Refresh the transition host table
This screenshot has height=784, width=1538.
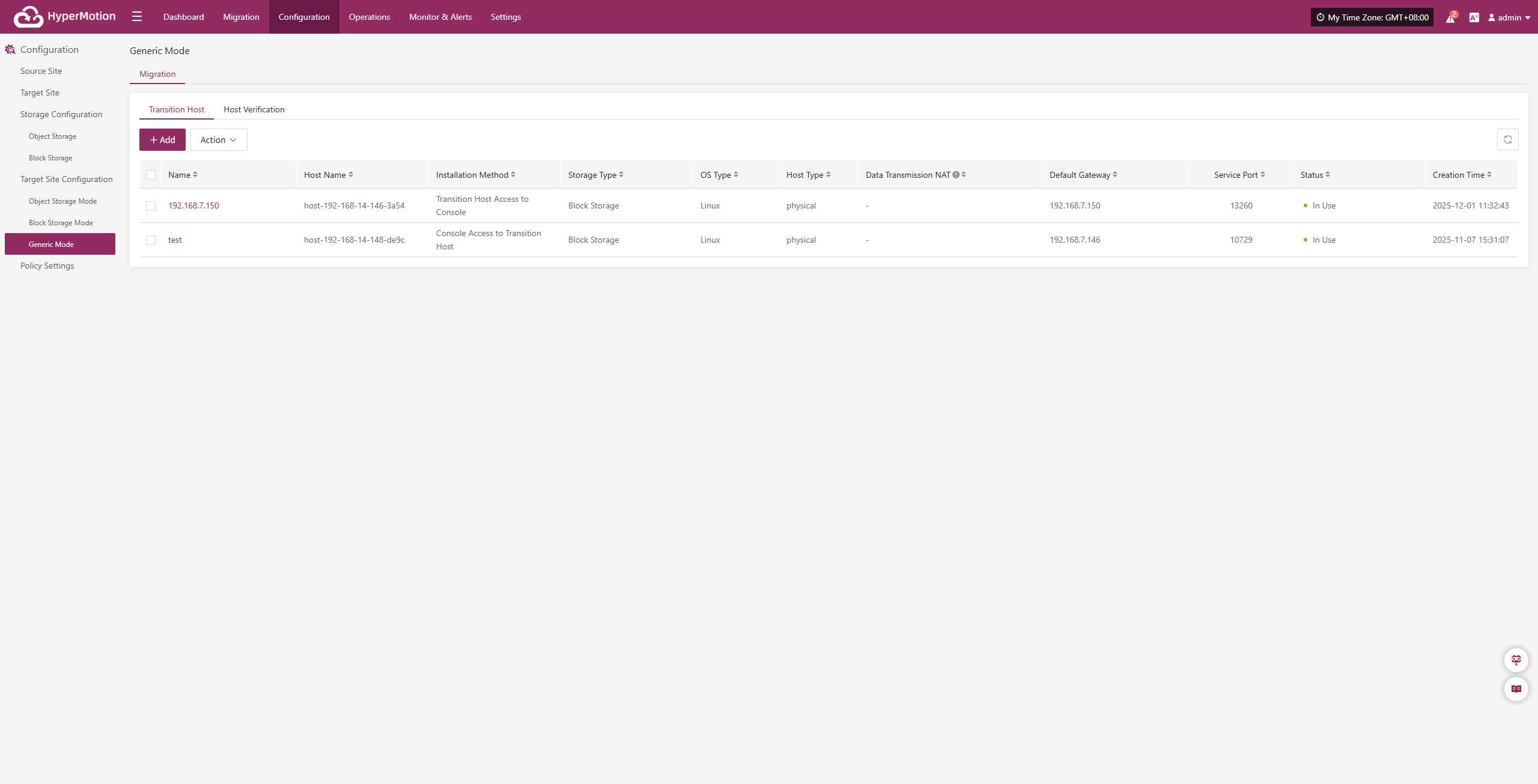1507,140
